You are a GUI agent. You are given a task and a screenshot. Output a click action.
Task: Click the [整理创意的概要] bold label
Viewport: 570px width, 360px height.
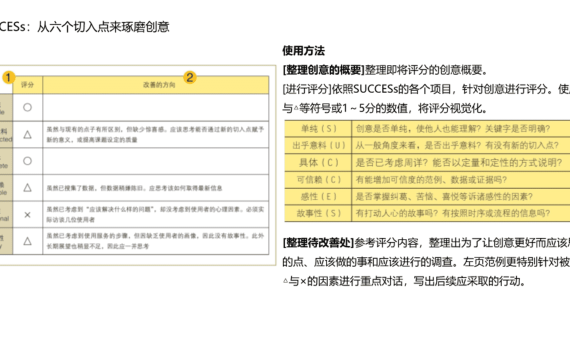click(x=324, y=70)
